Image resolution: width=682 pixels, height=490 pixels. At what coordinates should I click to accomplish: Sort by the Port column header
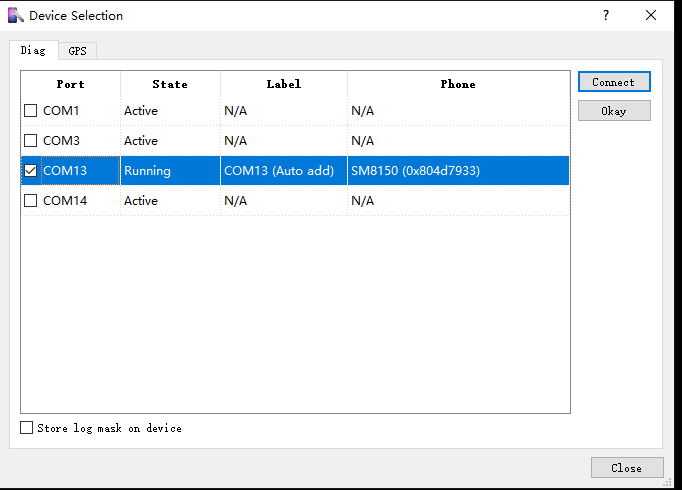(x=70, y=84)
